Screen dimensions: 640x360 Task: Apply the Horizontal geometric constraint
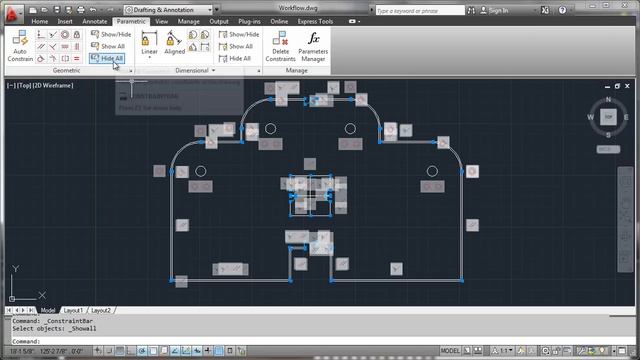pyautogui.click(x=65, y=47)
